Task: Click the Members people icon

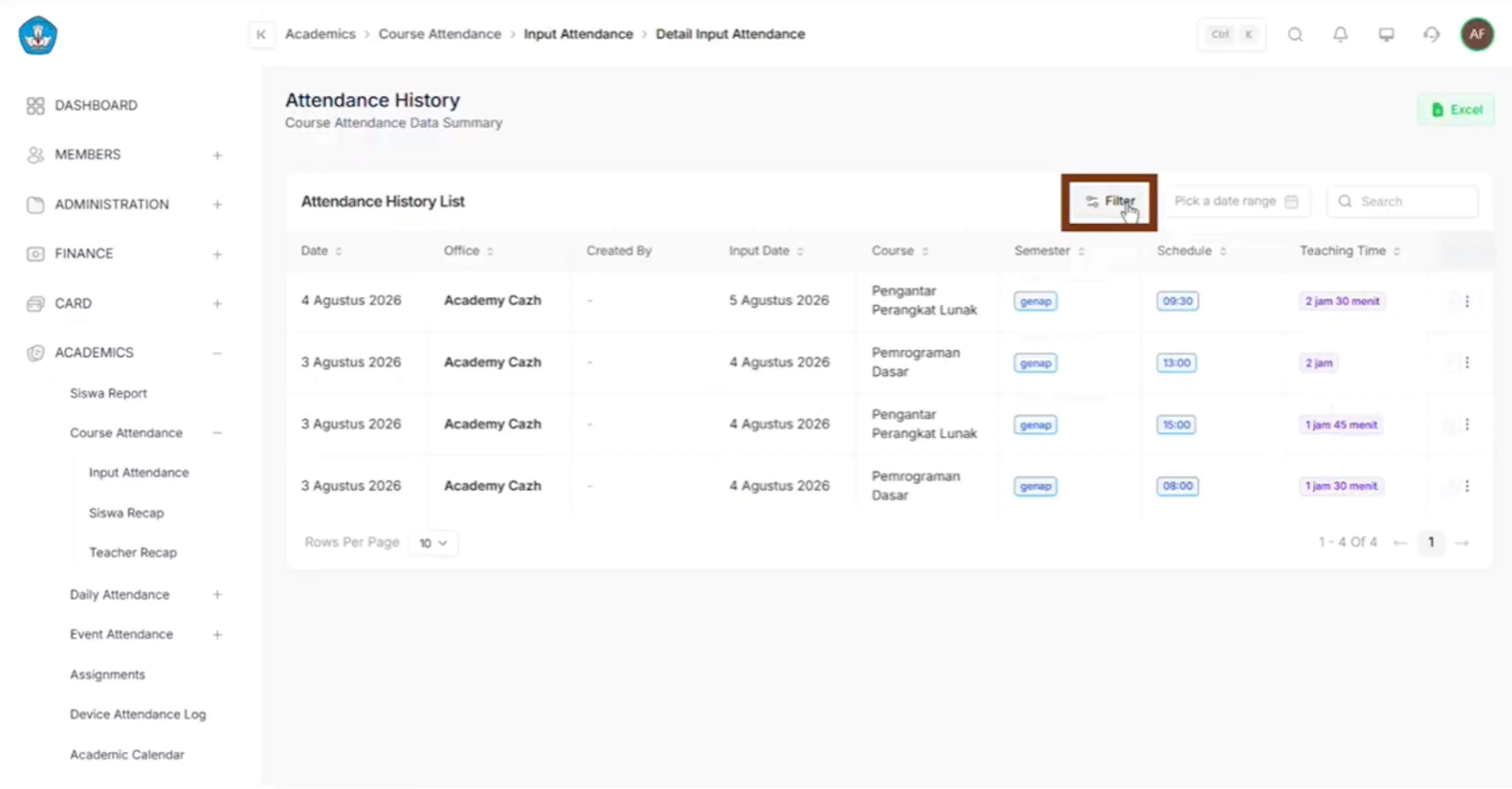Action: pos(35,155)
